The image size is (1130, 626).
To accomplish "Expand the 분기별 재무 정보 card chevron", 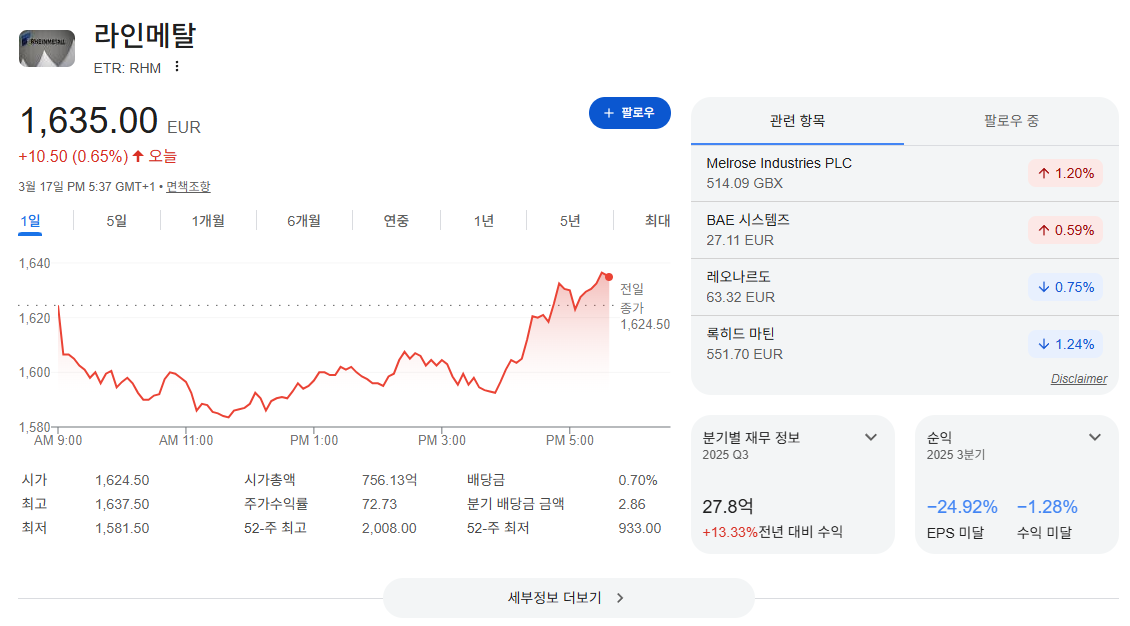I will coord(871,437).
